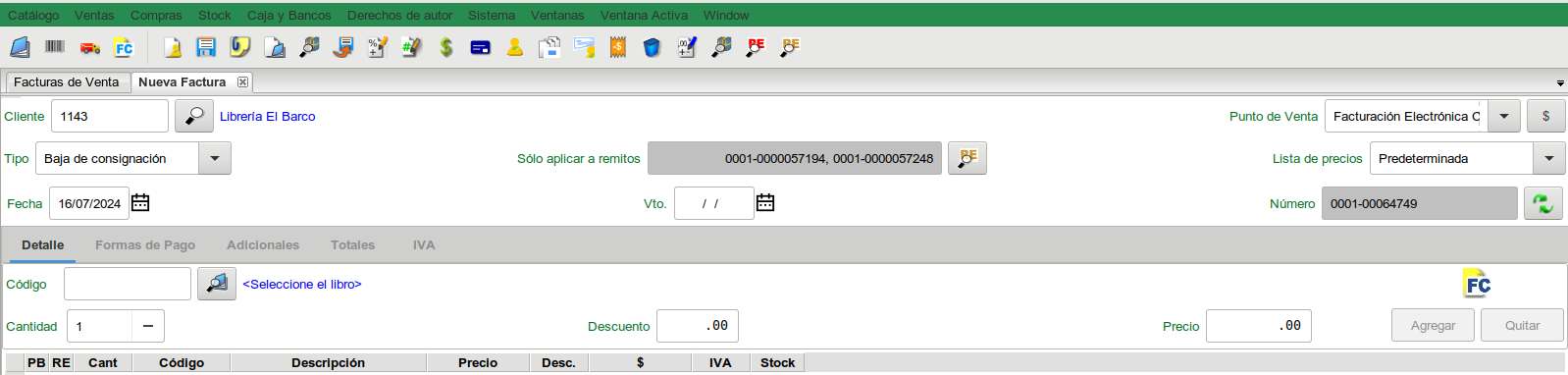Image resolution: width=1568 pixels, height=375 pixels.
Task: Click the Quitar button
Action: [1522, 325]
